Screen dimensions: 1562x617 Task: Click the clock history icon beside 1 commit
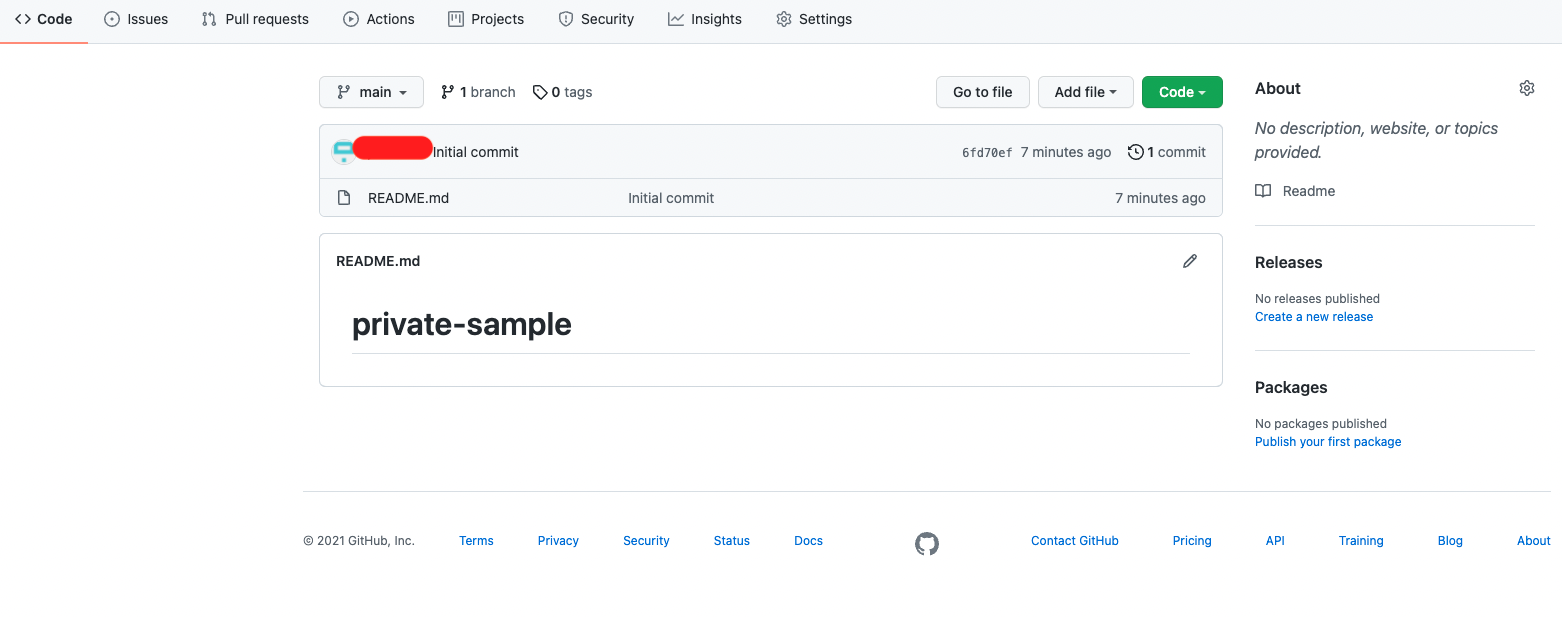click(x=1135, y=152)
